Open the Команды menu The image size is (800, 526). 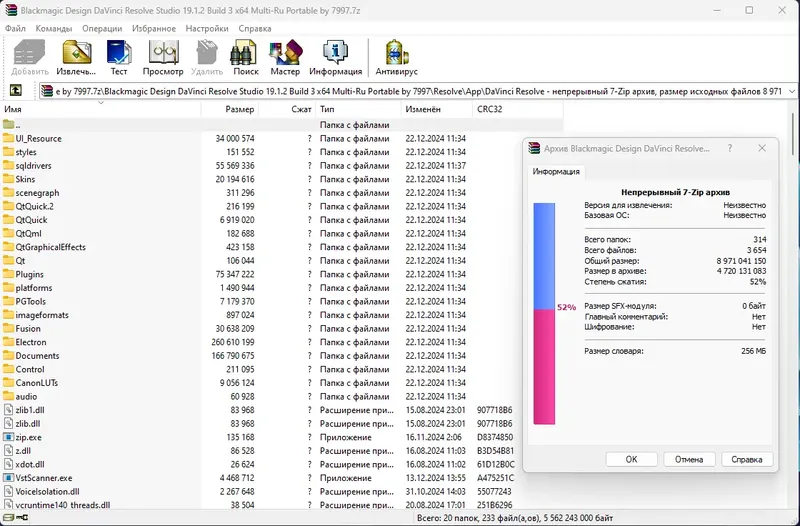pos(54,29)
